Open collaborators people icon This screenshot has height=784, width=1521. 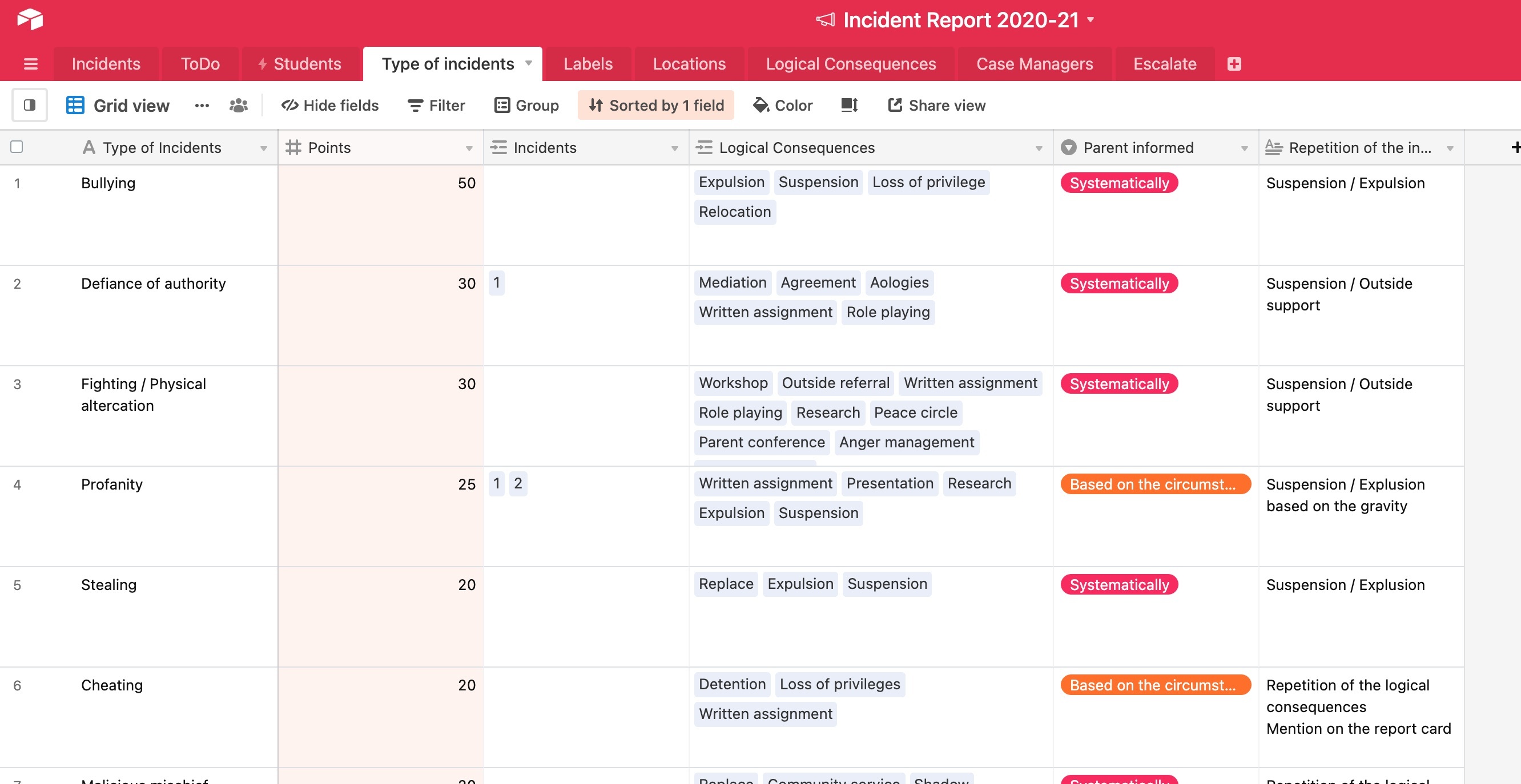tap(239, 106)
